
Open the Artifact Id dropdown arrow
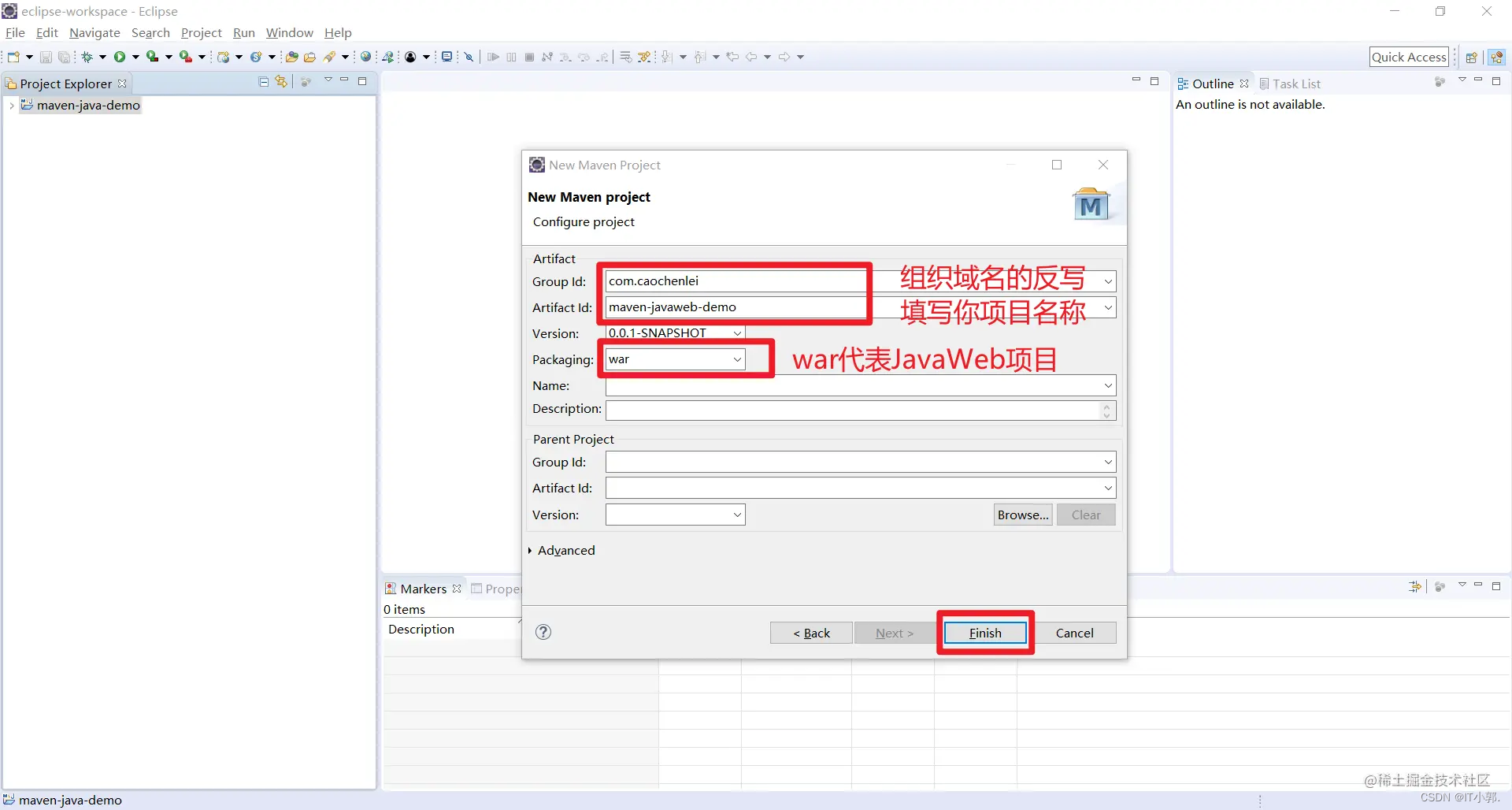[1108, 307]
